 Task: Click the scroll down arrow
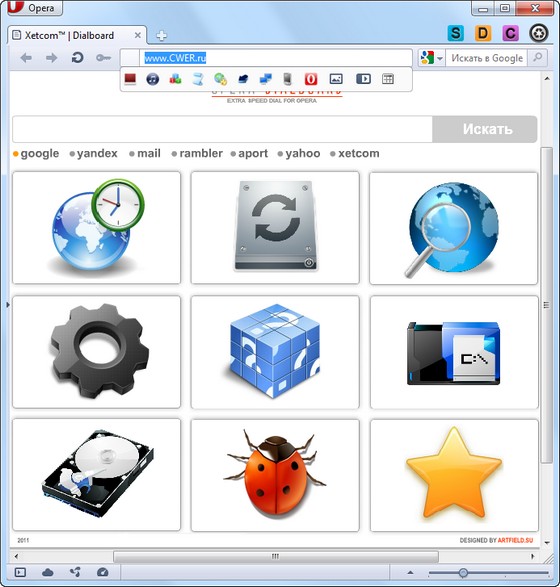pos(547,542)
